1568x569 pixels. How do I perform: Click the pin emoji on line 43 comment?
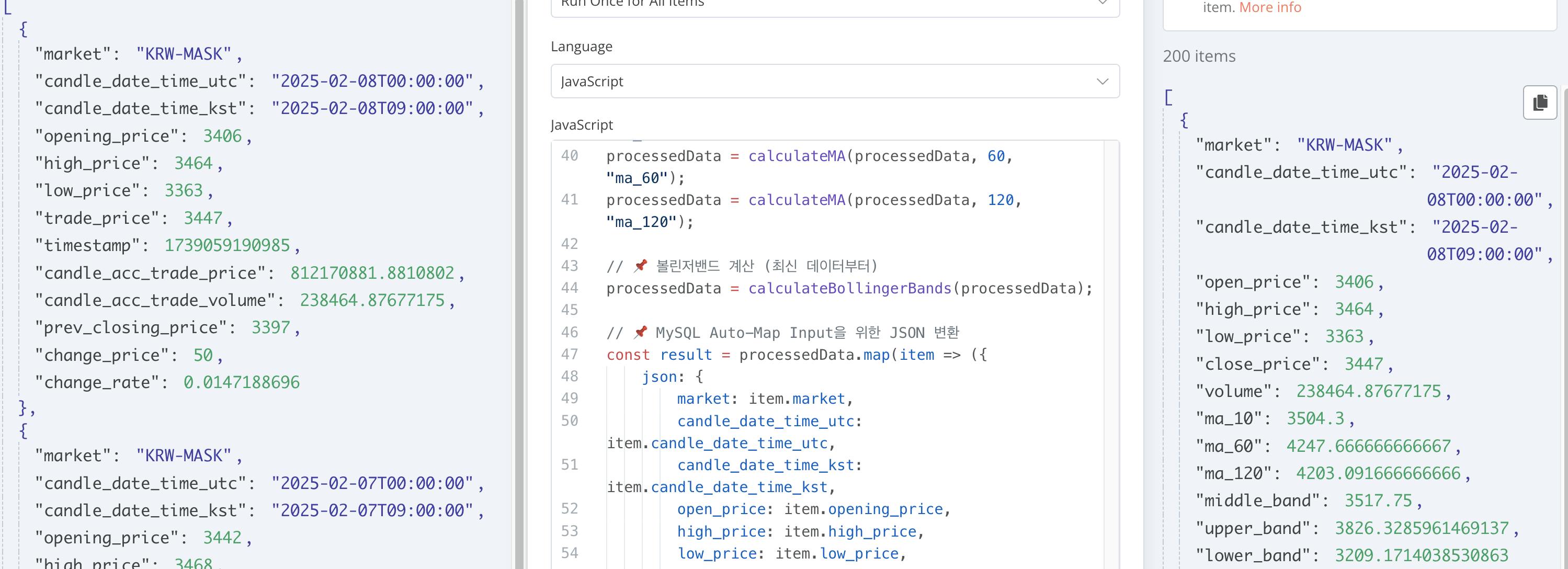point(640,266)
